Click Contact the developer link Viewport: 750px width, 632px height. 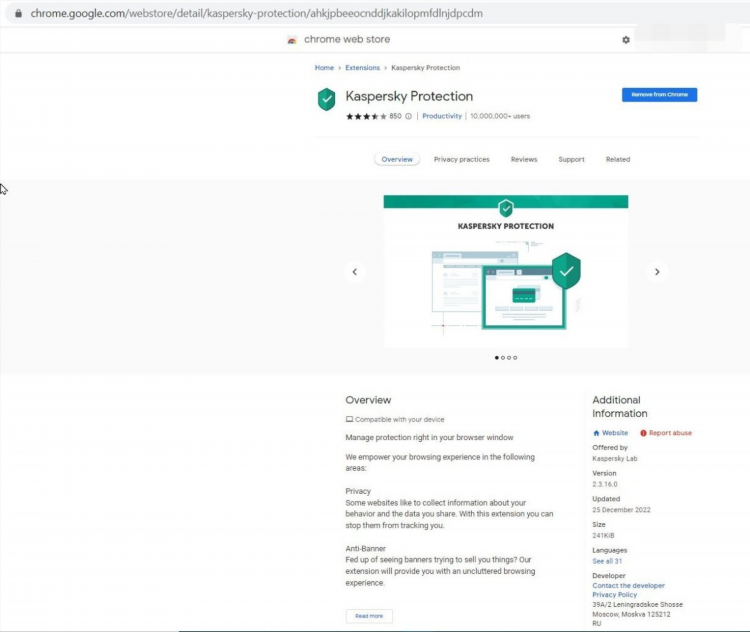[629, 586]
